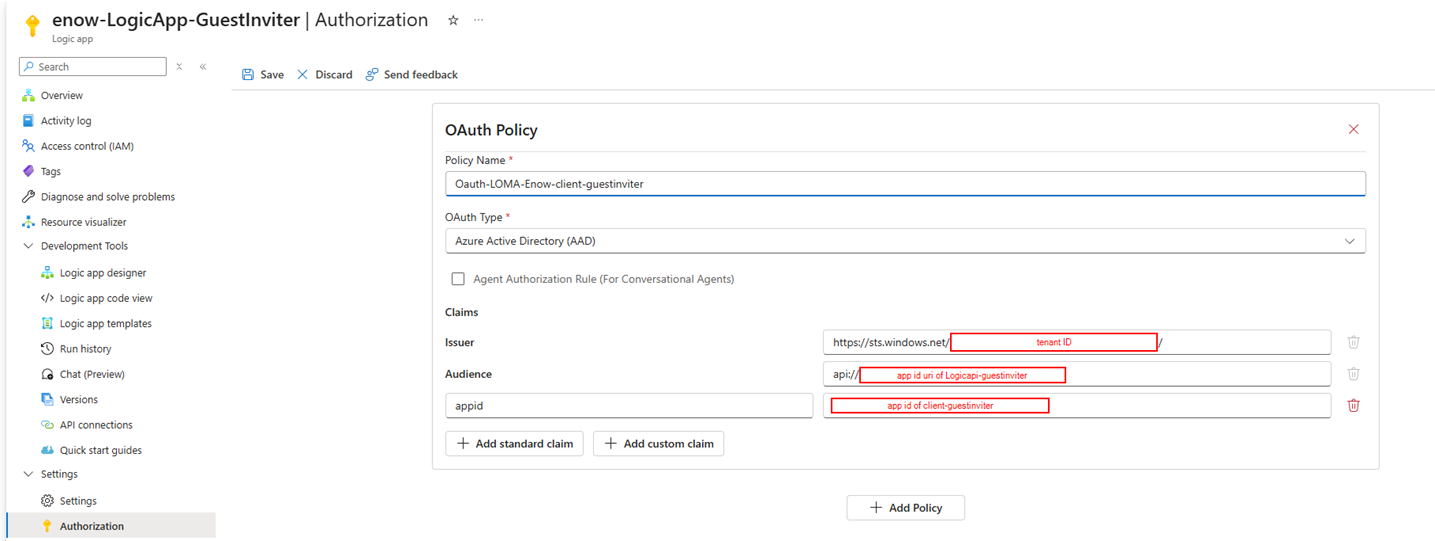Close the OAuth Policy with red X
The height and width of the screenshot is (541, 1435).
pos(1353,129)
